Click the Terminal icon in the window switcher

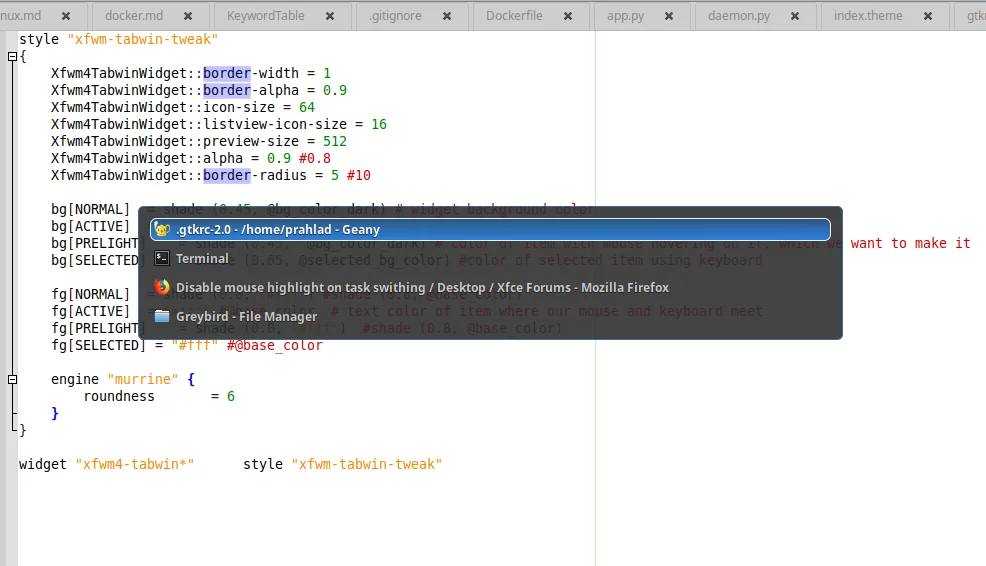pos(162,258)
